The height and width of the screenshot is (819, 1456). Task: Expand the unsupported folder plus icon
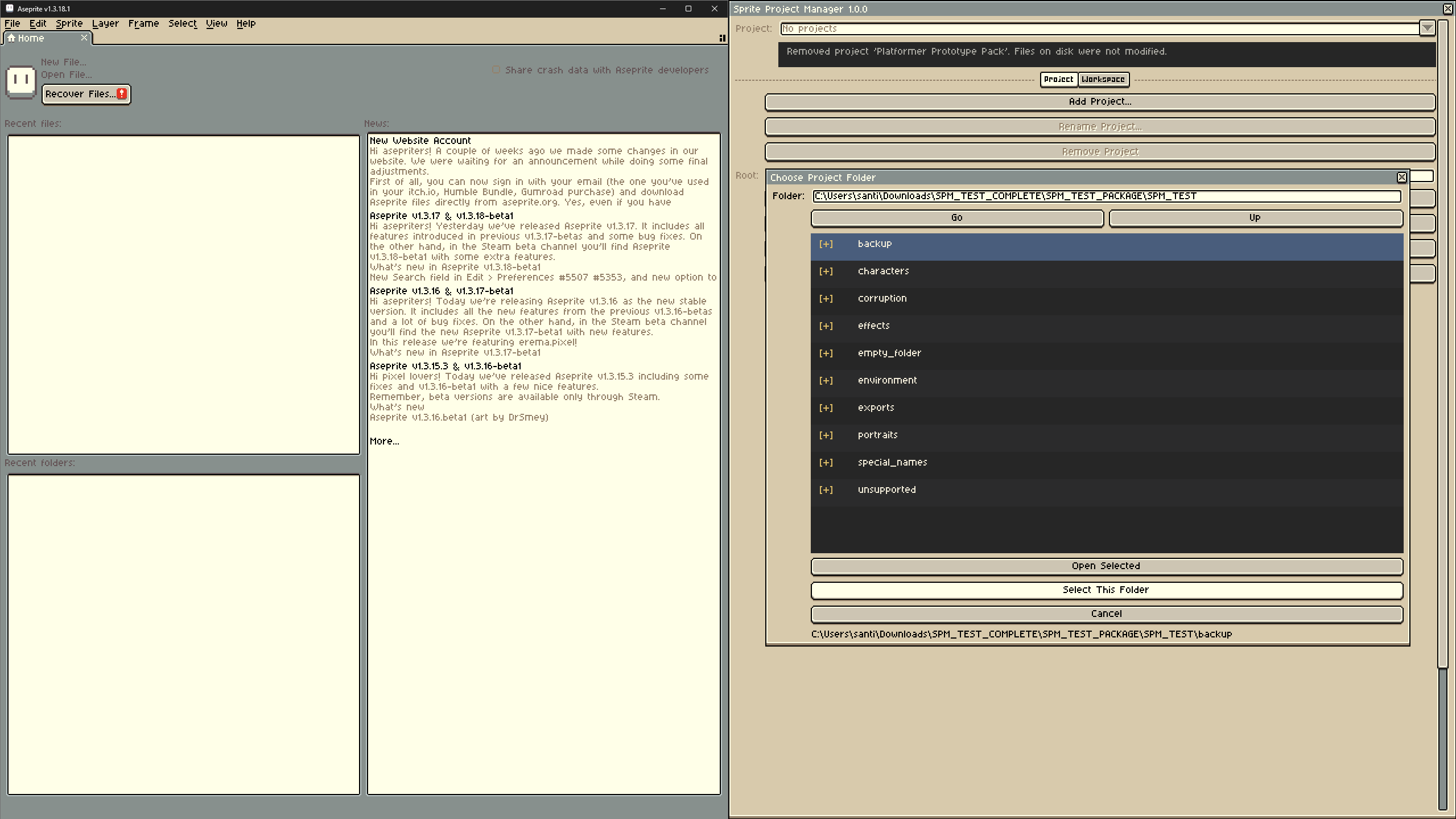(x=826, y=490)
